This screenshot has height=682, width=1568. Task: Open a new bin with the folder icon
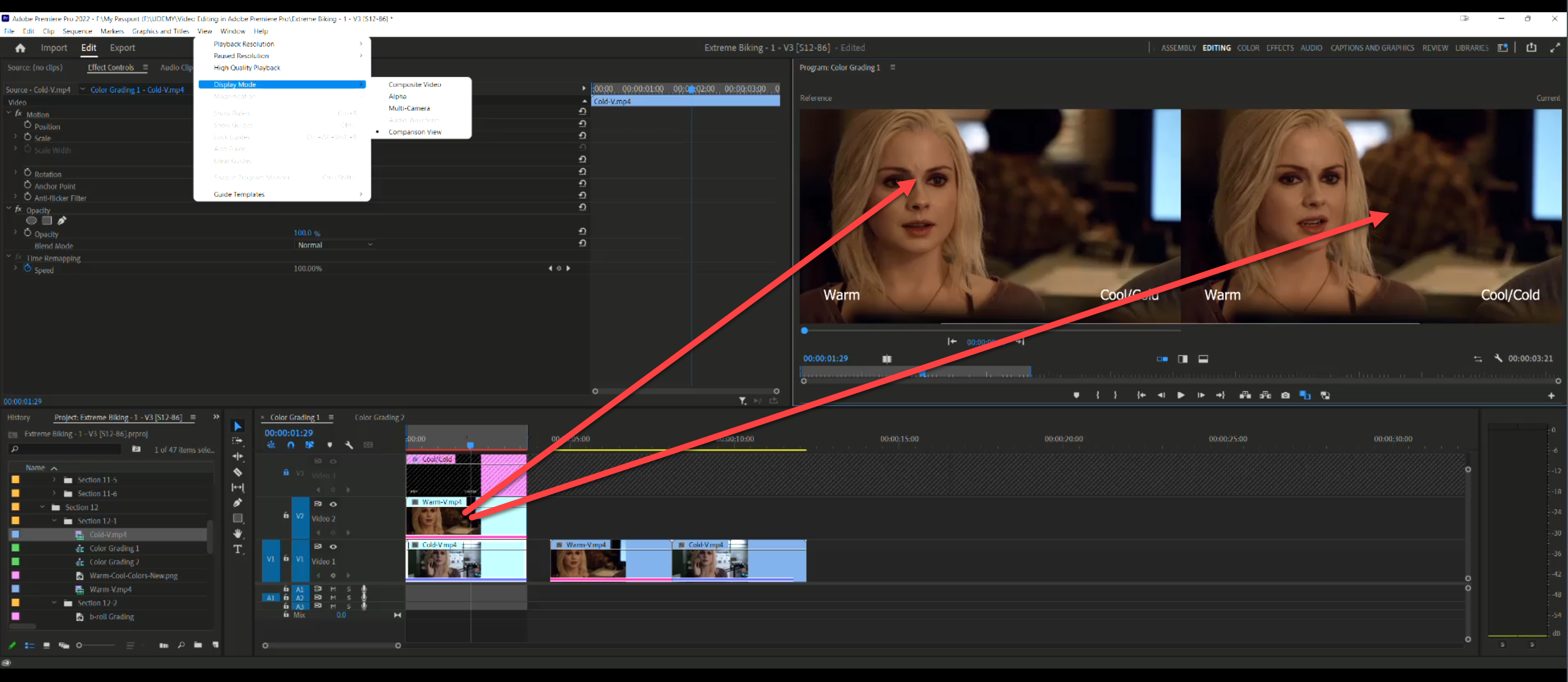198,645
